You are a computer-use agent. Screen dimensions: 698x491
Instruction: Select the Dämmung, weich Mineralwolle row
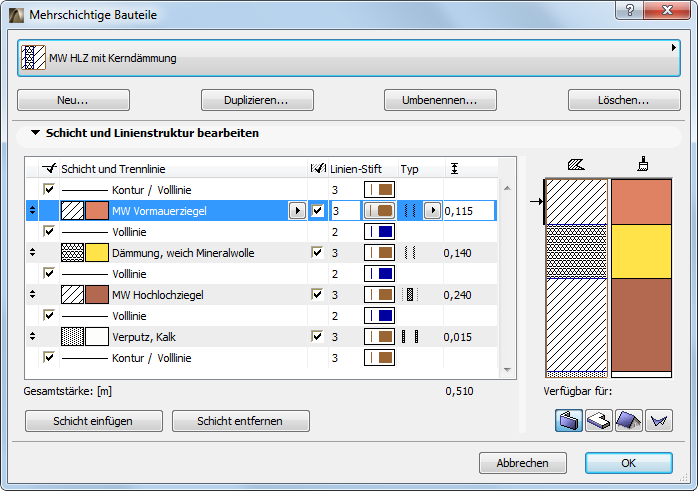[x=262, y=253]
